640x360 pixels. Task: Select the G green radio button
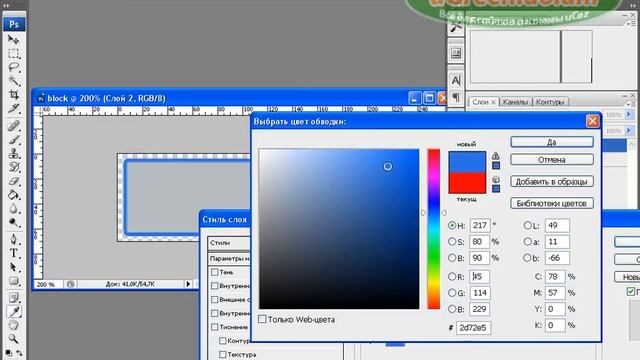coord(452,293)
